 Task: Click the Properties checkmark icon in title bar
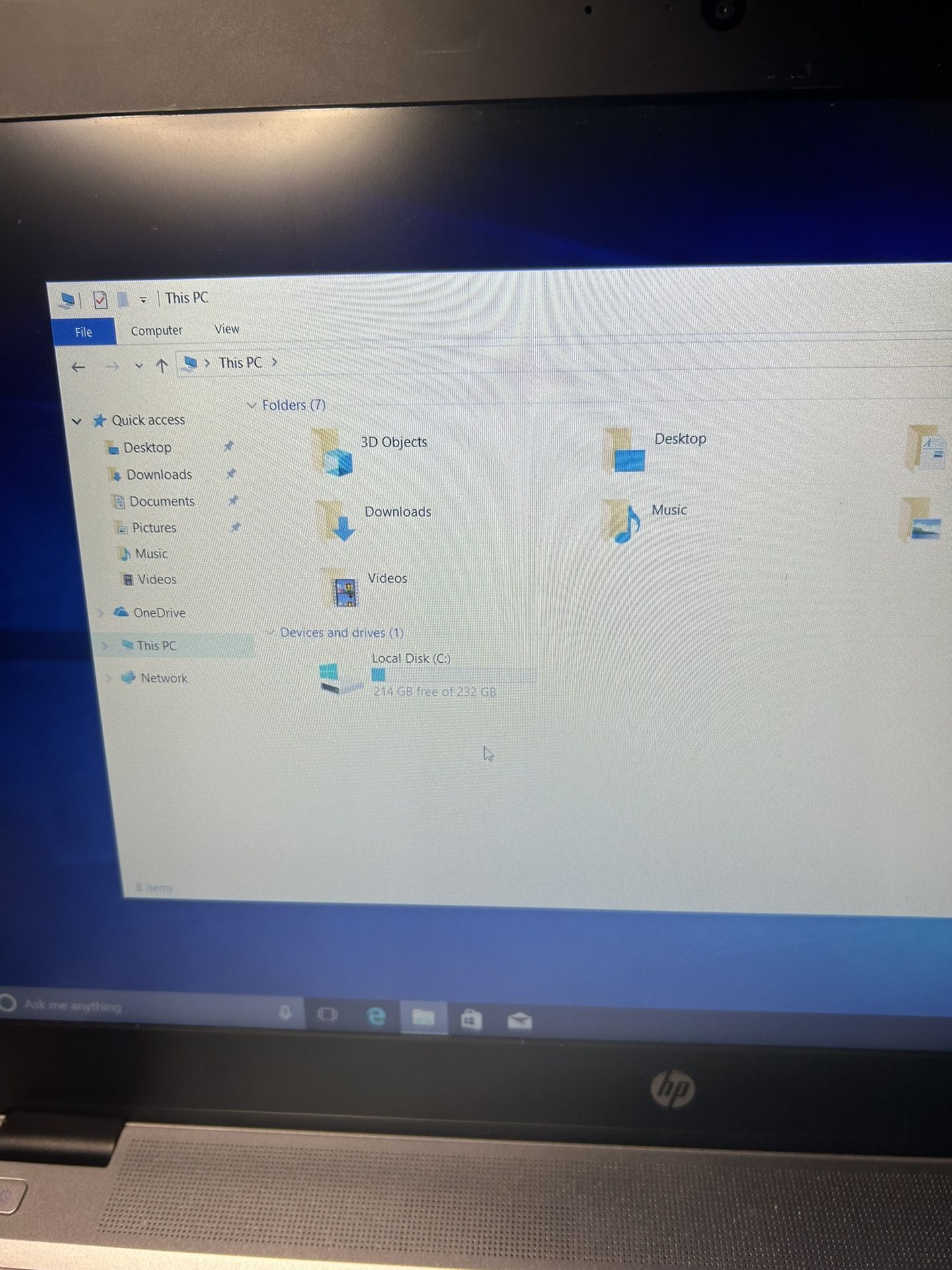100,300
